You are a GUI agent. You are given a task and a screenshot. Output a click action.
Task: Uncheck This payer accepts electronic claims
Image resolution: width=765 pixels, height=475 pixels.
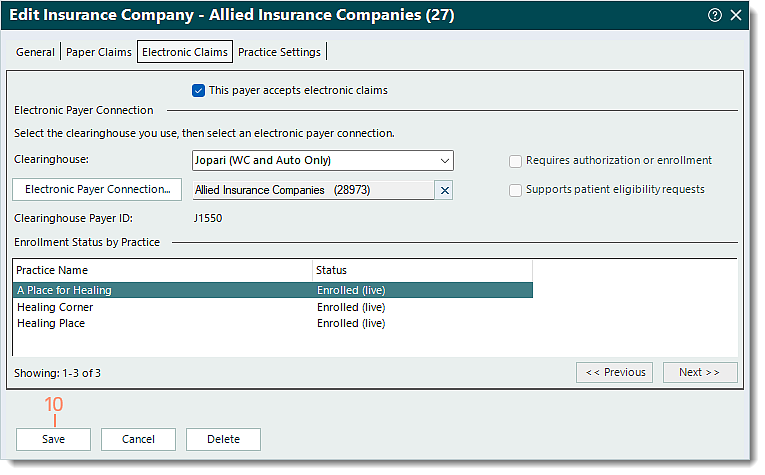coord(200,91)
